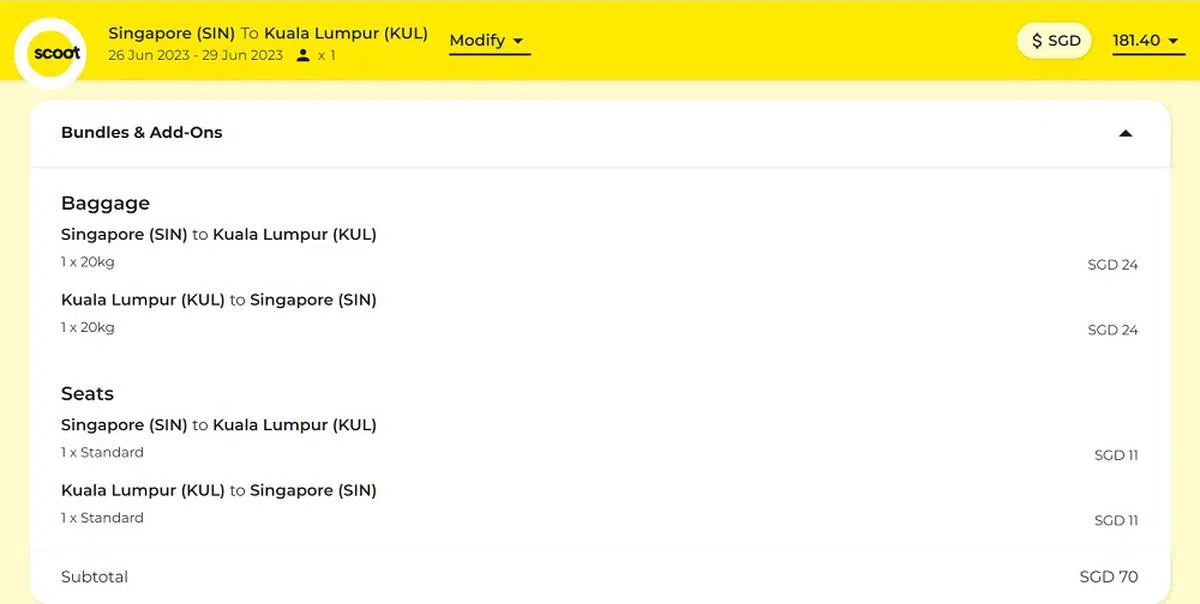Viewport: 1200px width, 604px height.
Task: Select outbound baggage Singapore to Kuala Lumpur route
Action: (x=218, y=235)
